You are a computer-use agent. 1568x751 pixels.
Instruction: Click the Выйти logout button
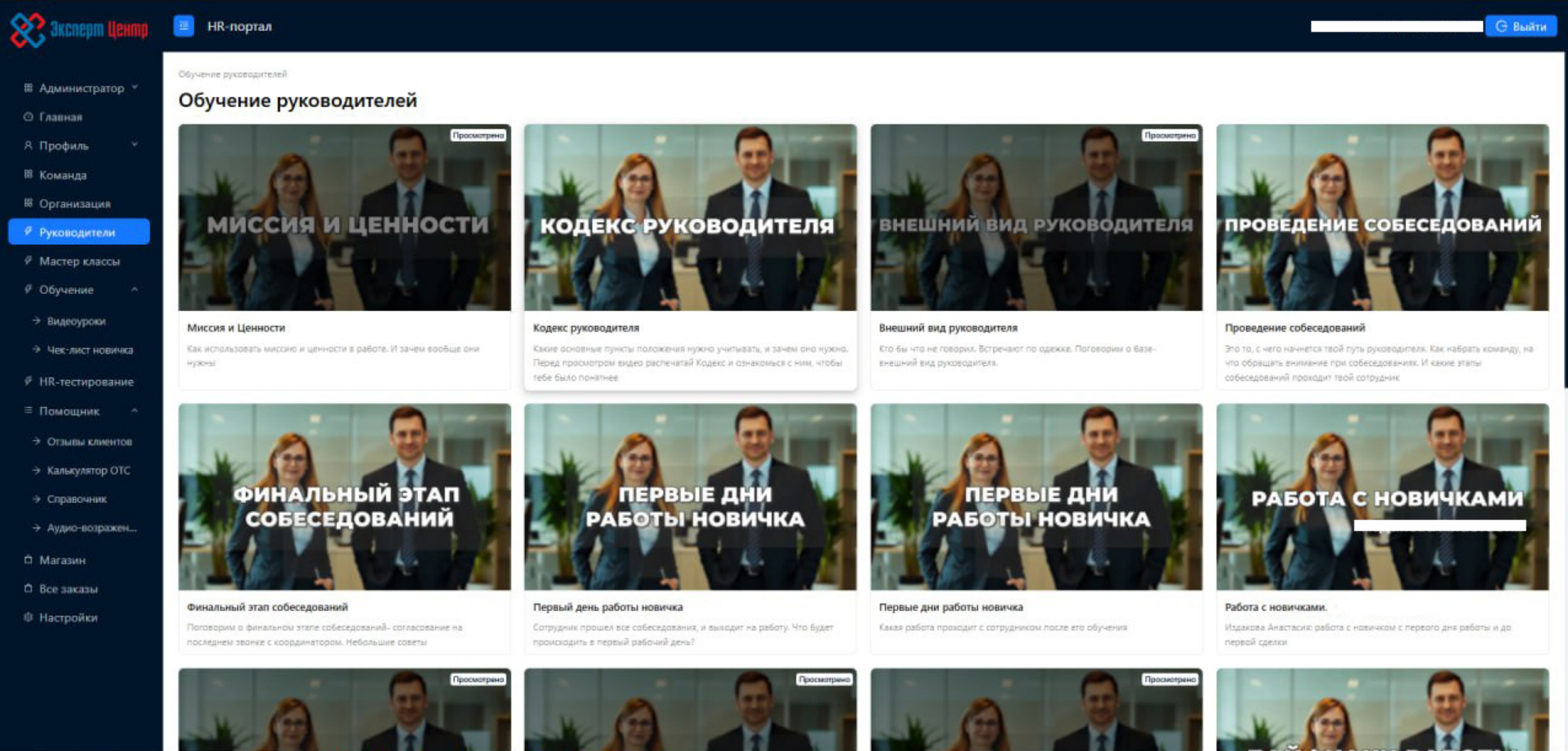pos(1521,26)
